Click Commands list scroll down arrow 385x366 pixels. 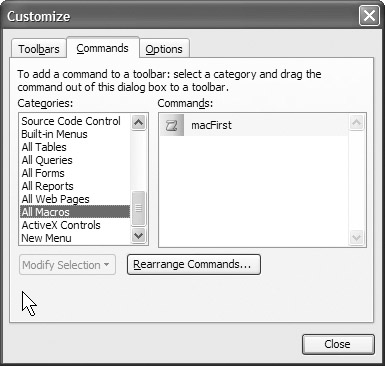(356, 237)
